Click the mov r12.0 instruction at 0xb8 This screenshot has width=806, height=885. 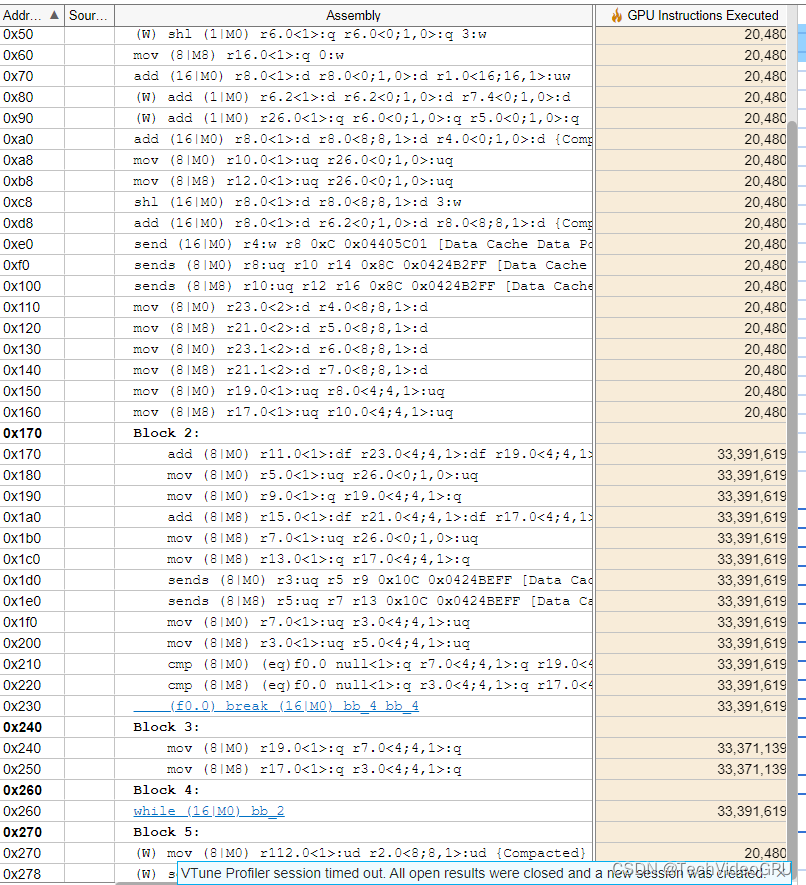click(x=293, y=181)
